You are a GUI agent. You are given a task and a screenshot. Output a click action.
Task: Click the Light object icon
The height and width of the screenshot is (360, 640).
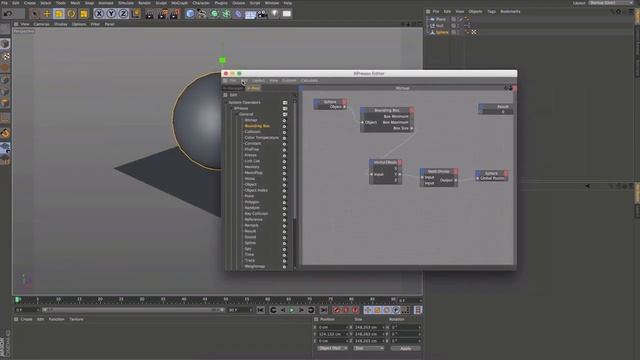click(x=275, y=14)
